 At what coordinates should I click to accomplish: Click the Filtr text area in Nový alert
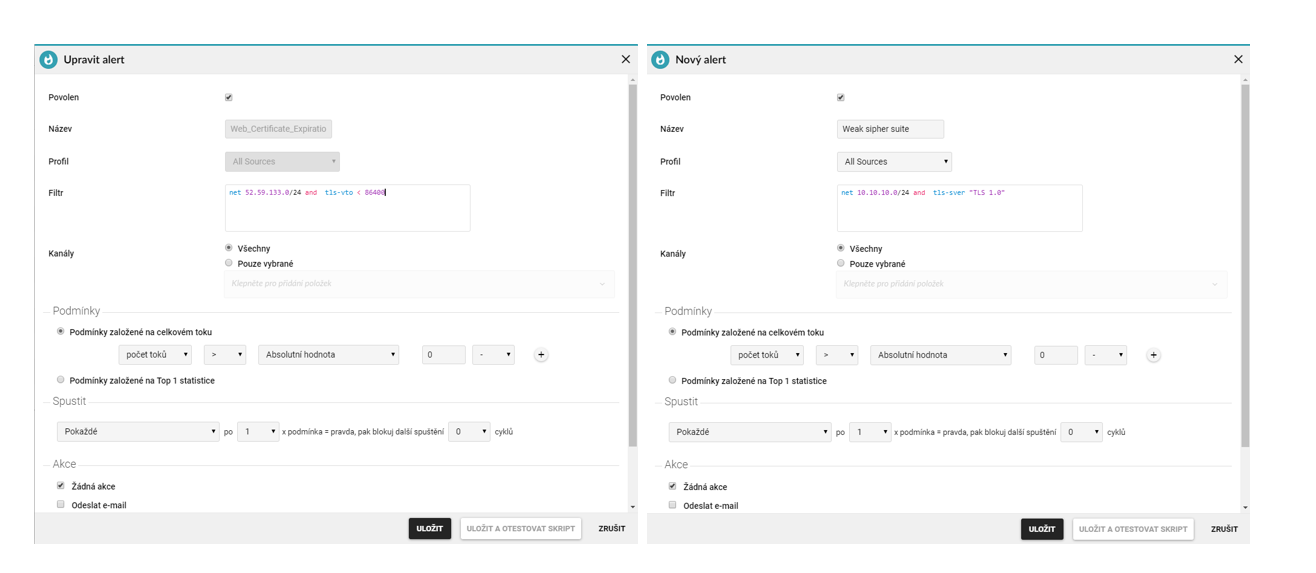tap(959, 208)
